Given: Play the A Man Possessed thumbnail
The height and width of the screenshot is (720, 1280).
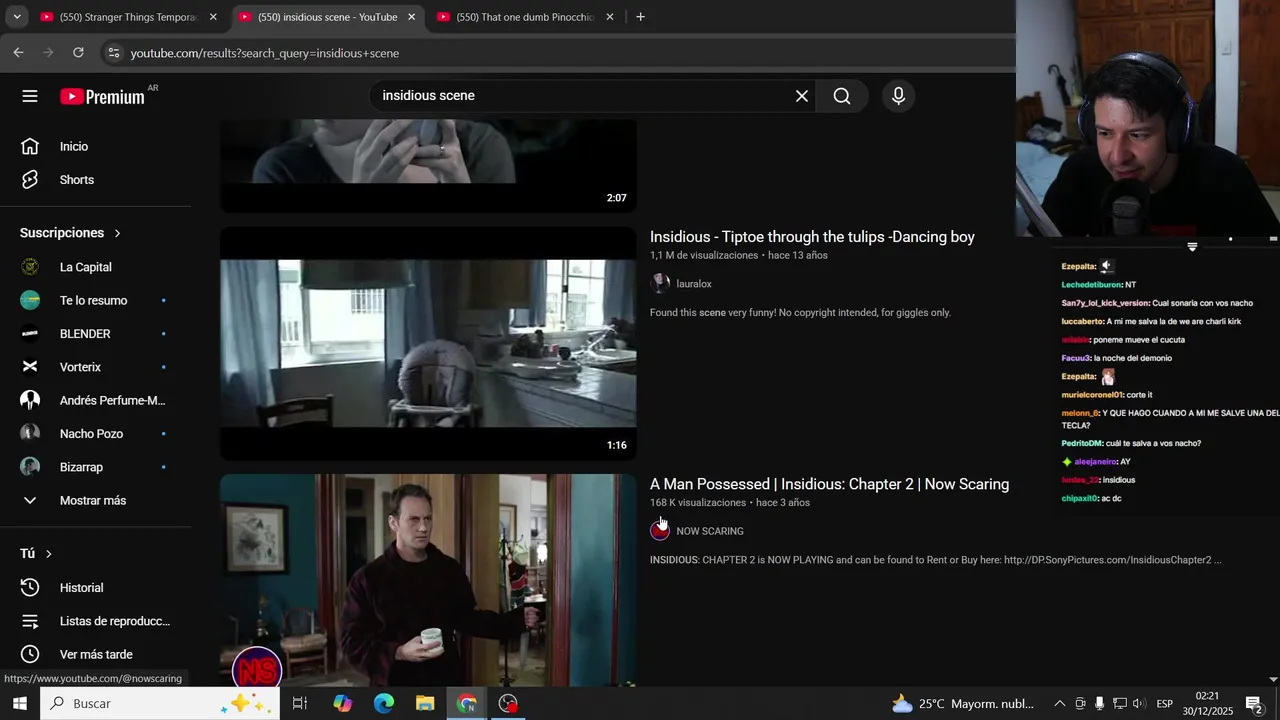Looking at the screenshot, I should point(428,580).
